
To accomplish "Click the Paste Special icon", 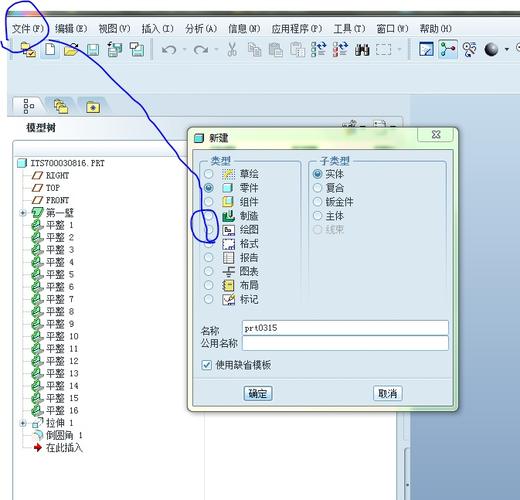I will click(297, 50).
